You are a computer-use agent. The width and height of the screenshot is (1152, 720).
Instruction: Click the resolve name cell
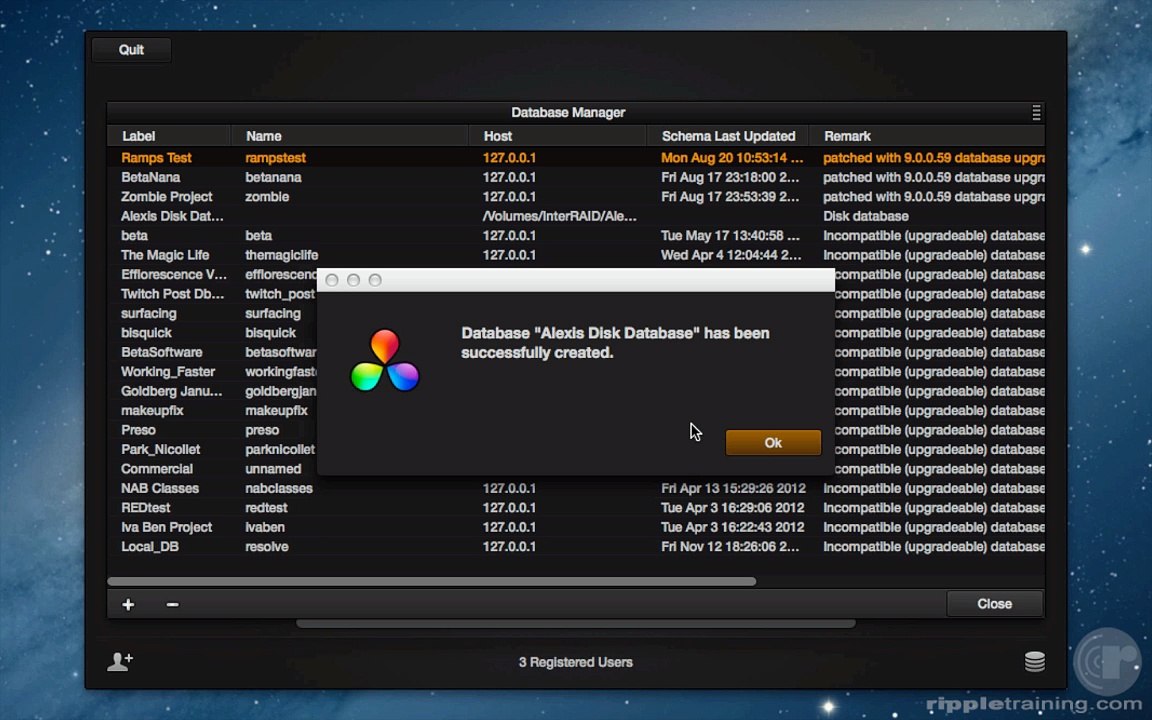pyautogui.click(x=267, y=547)
